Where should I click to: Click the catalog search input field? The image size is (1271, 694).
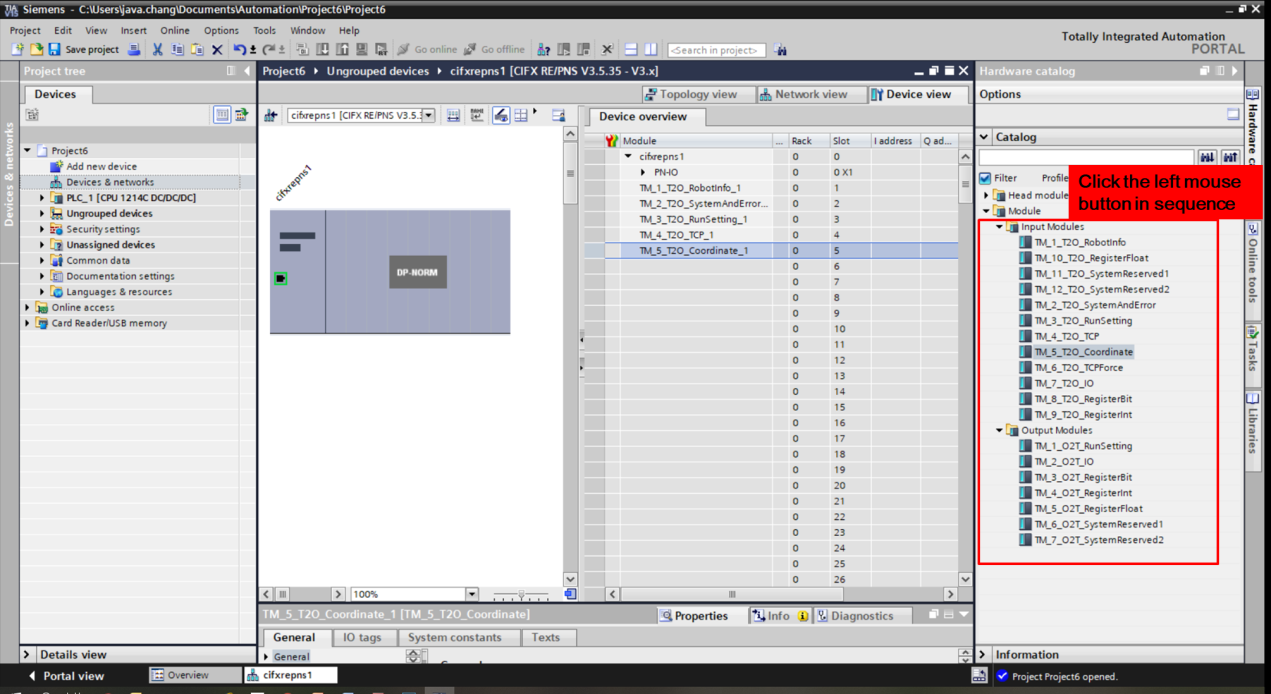coord(1086,157)
